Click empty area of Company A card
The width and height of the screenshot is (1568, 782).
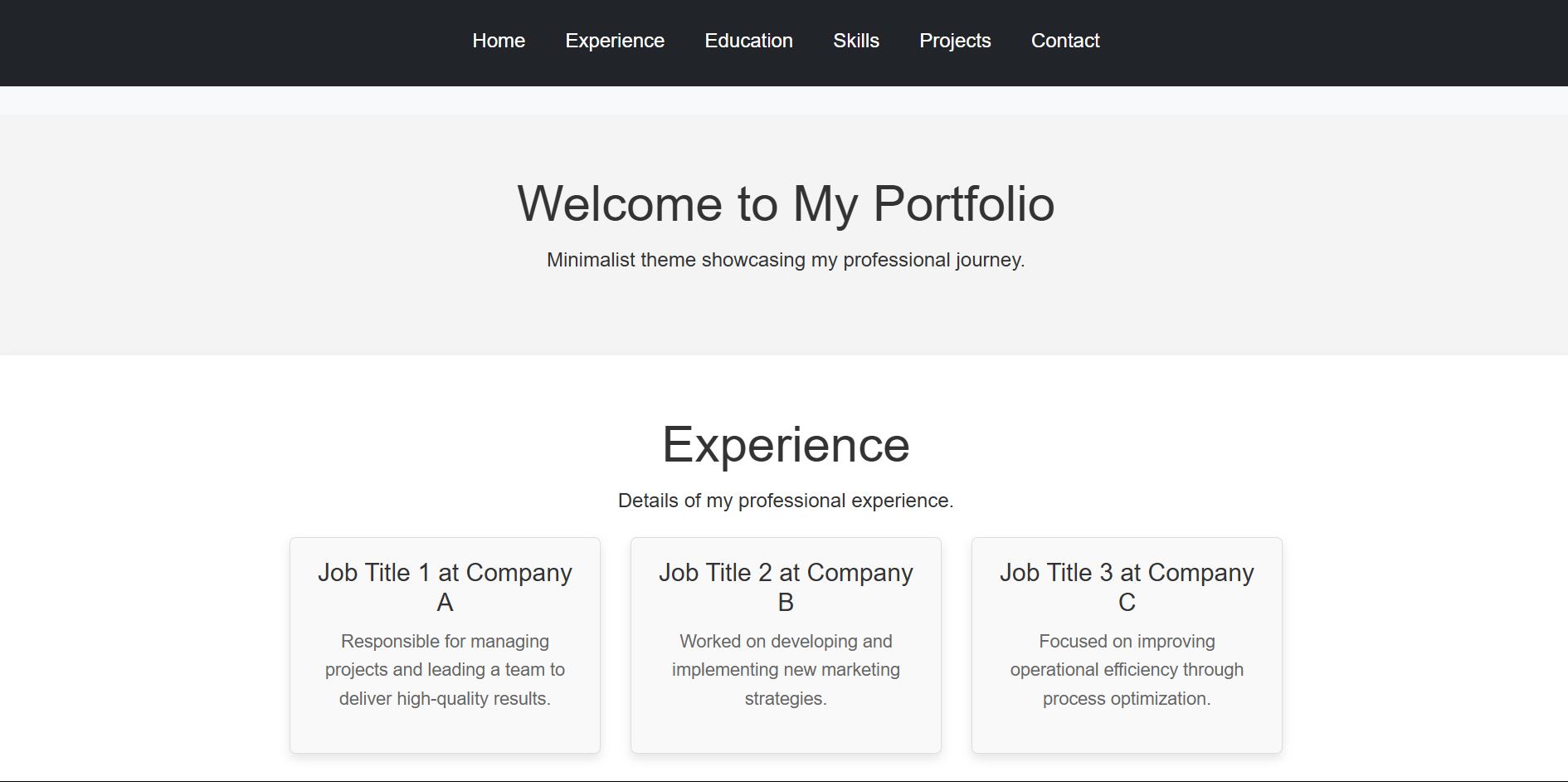445,732
